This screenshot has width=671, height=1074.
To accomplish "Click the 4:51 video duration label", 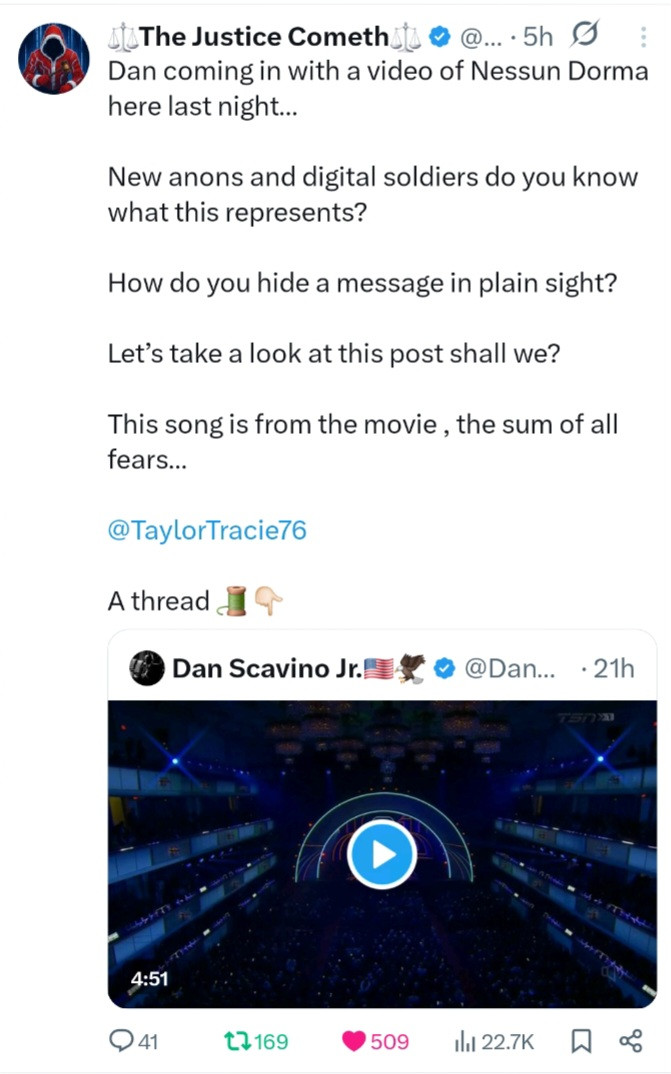I will (x=148, y=978).
